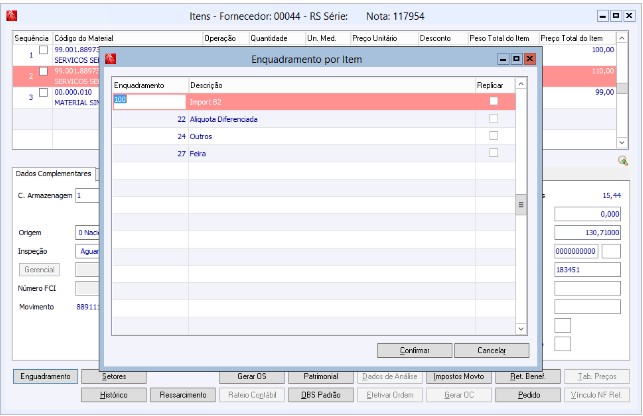The width and height of the screenshot is (643, 416).
Task: Enable Replicar for Outros row
Action: click(x=494, y=136)
